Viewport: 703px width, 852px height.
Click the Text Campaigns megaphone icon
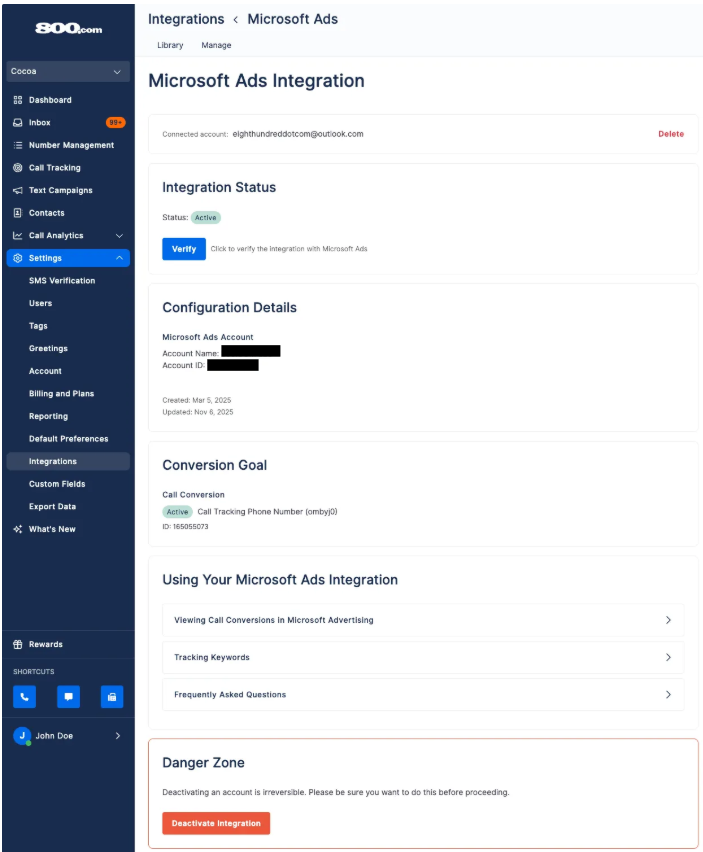(x=18, y=190)
